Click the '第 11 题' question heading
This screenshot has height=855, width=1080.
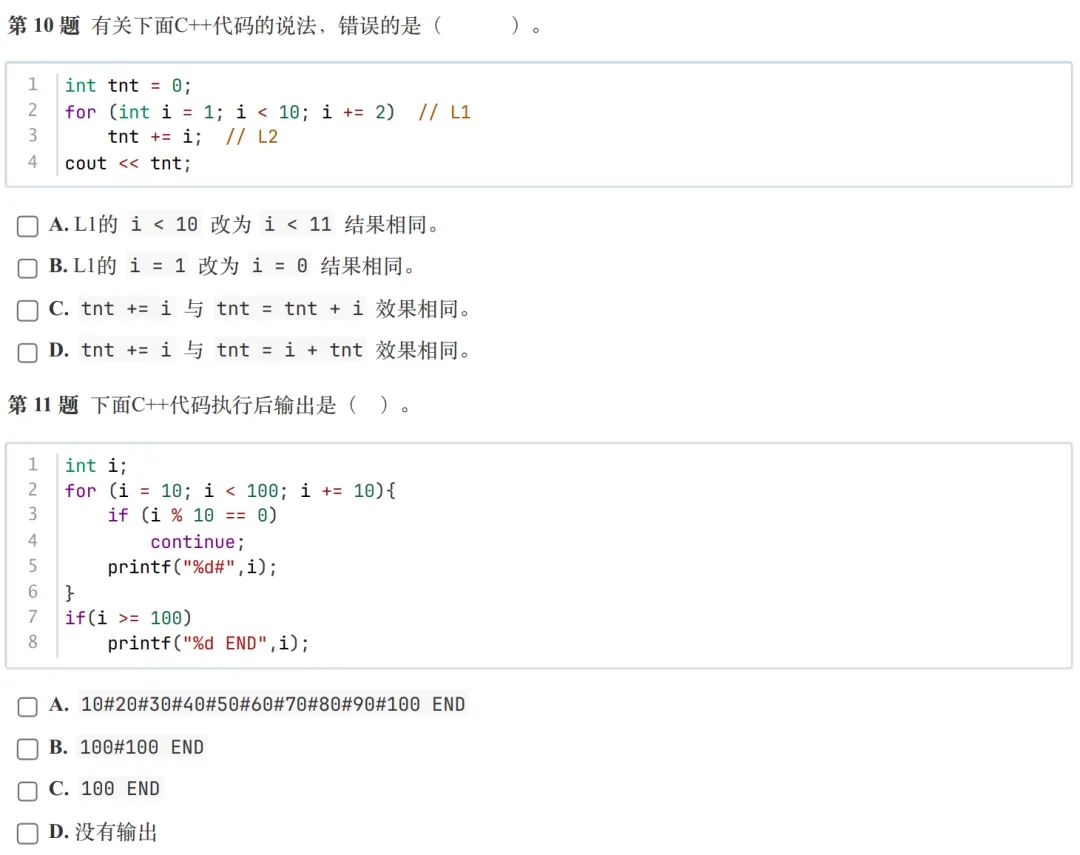point(43,404)
